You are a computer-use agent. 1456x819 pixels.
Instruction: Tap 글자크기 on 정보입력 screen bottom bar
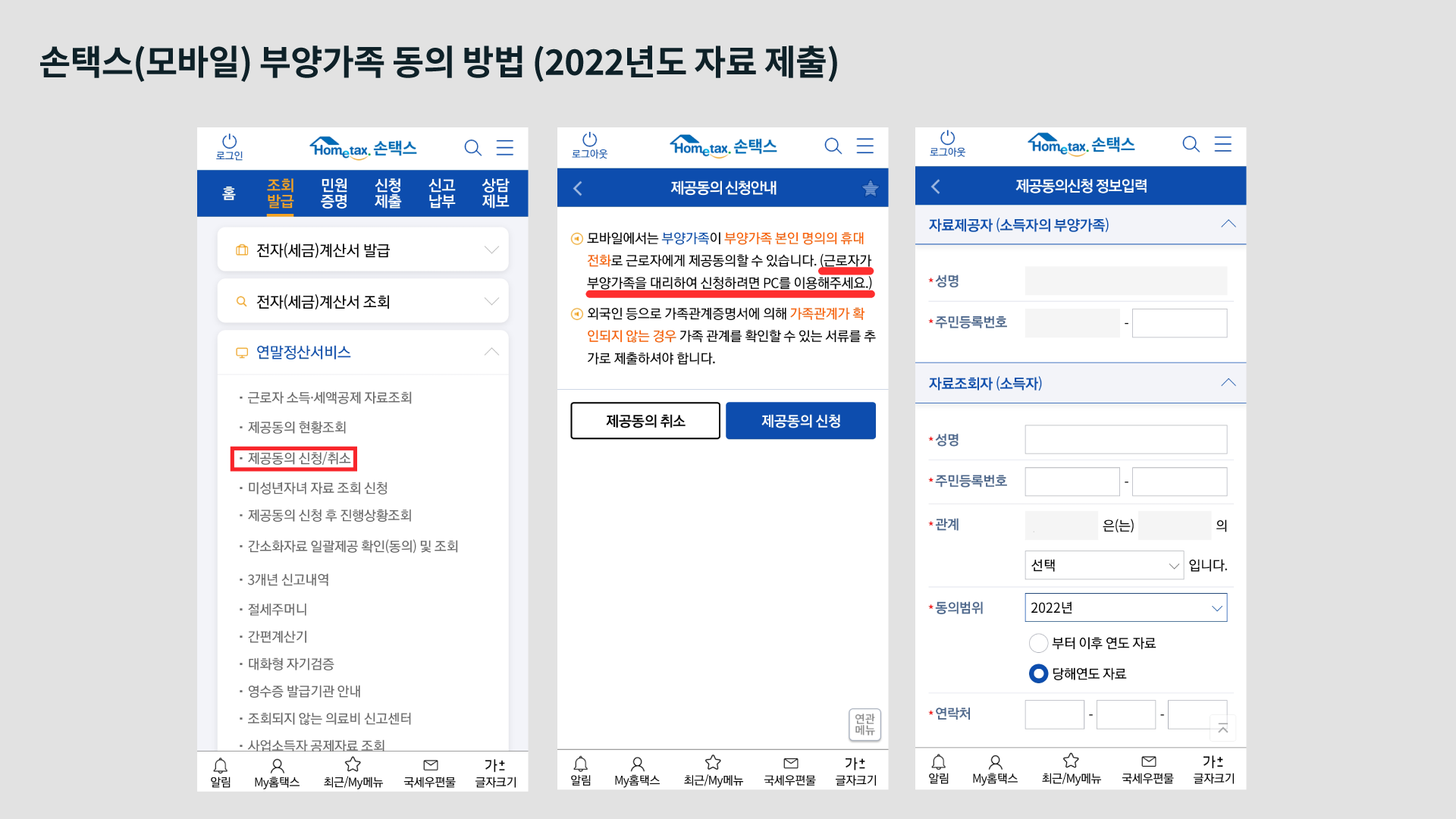tap(1213, 768)
